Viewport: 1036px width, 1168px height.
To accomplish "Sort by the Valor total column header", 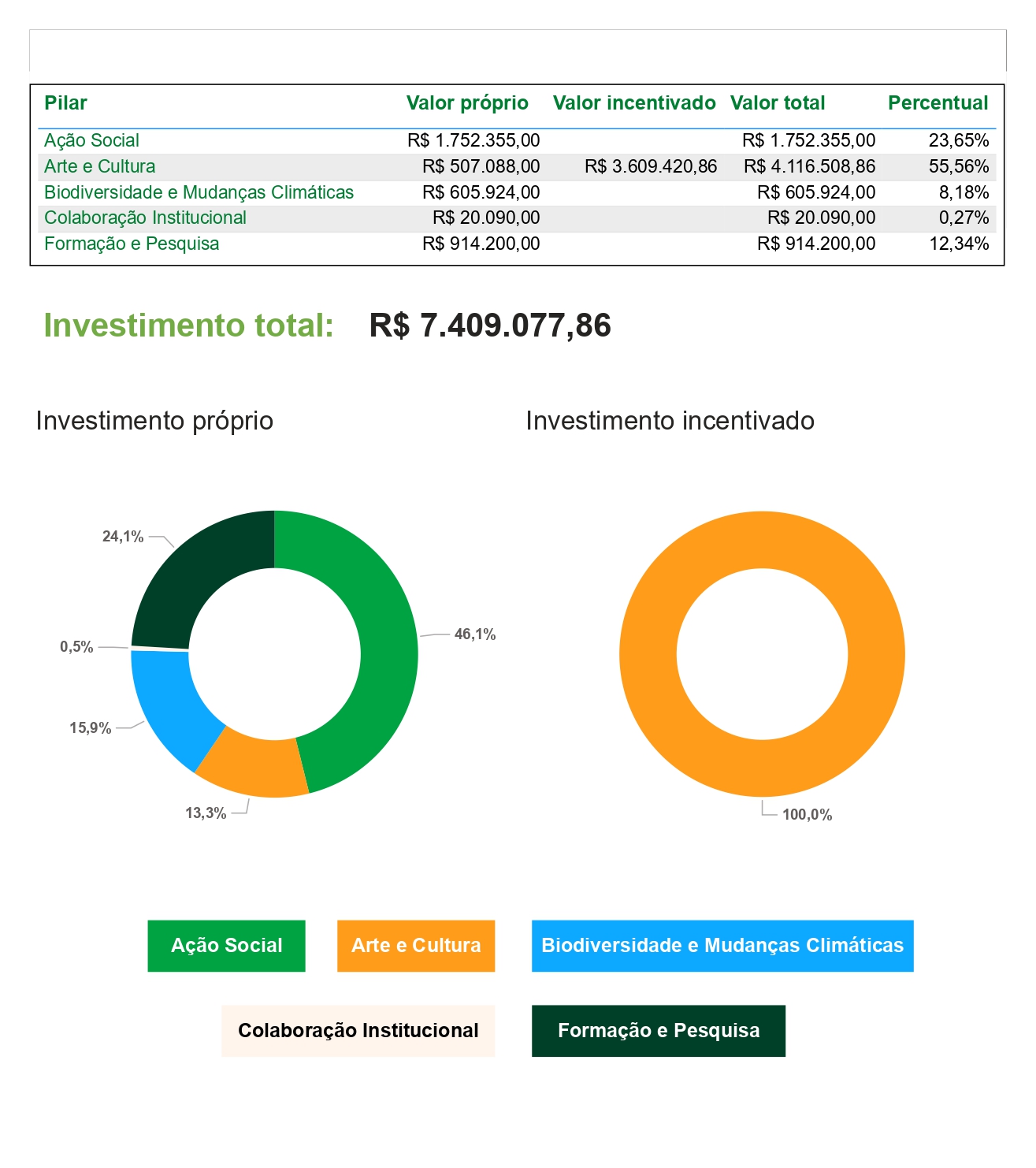I will pos(778,103).
